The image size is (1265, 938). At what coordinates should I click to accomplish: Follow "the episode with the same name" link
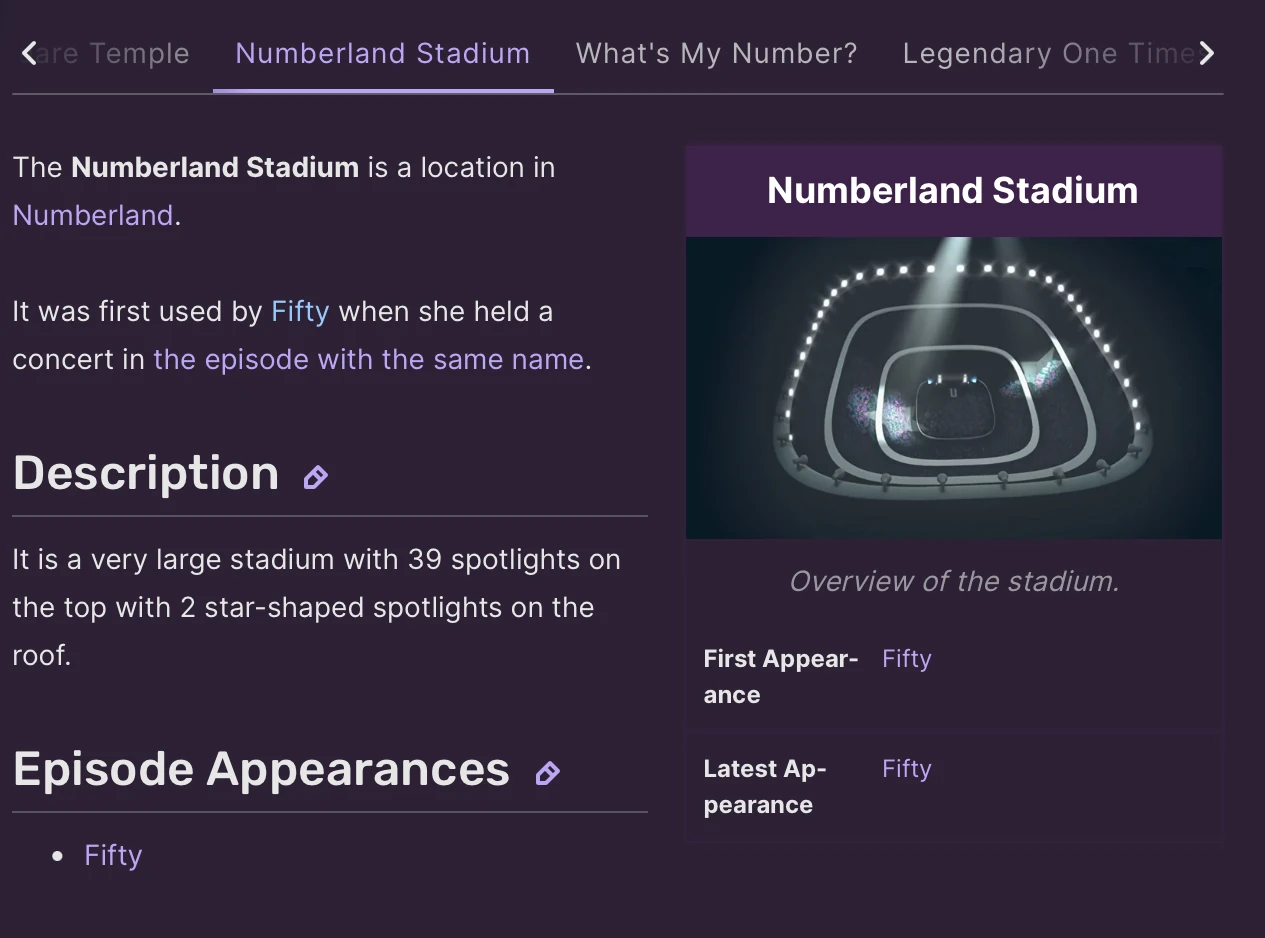point(369,359)
